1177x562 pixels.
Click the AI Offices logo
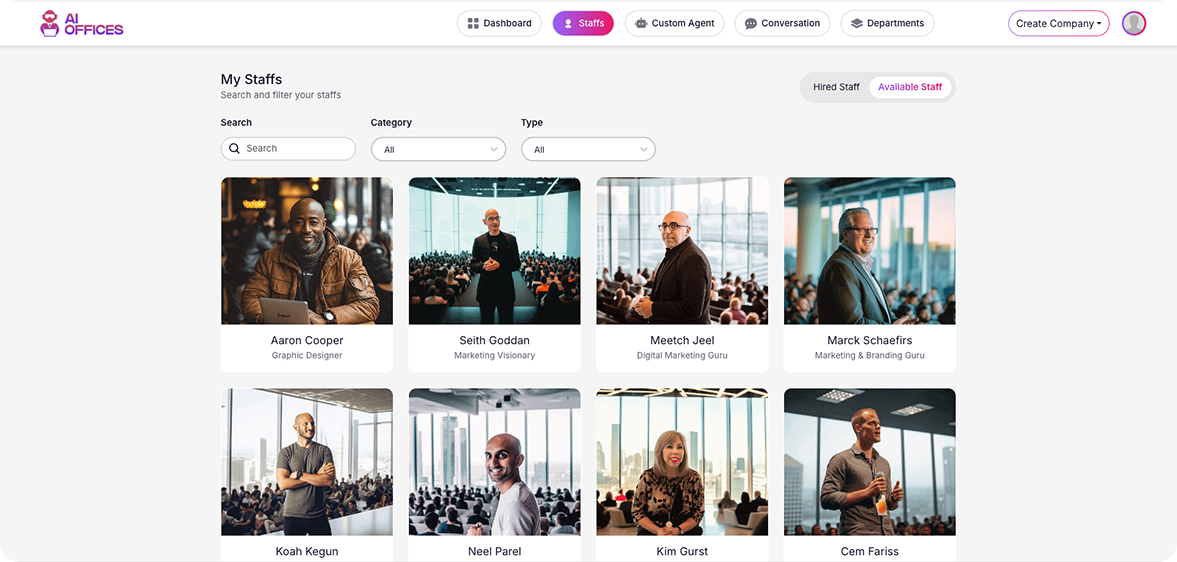[81, 24]
